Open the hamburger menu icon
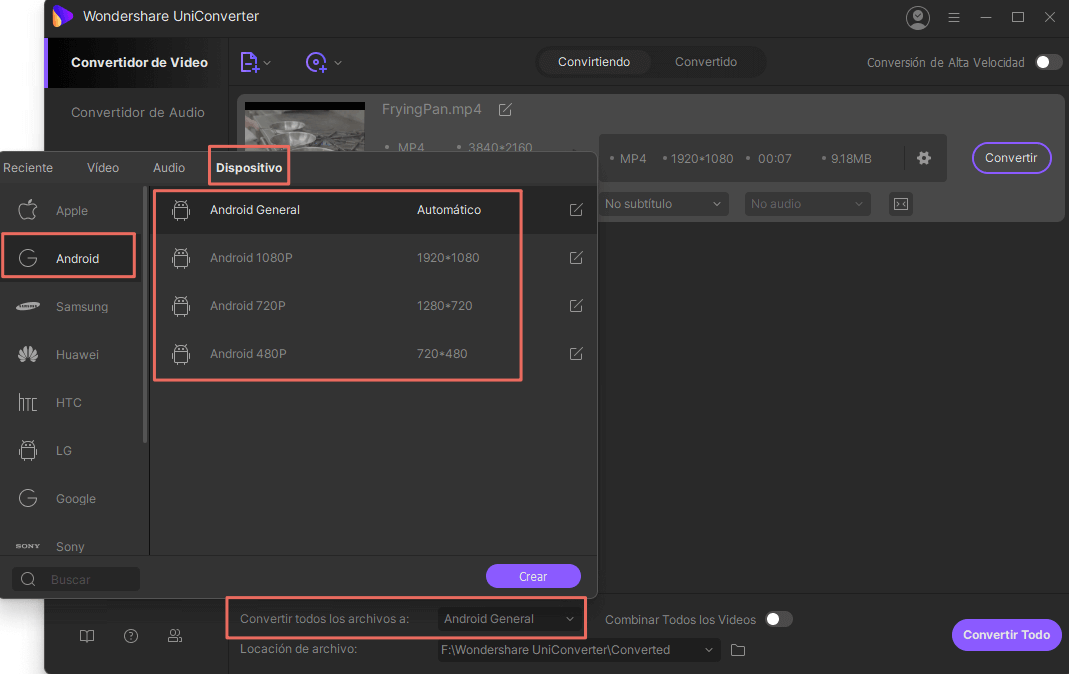Viewport: 1069px width, 674px height. [954, 18]
